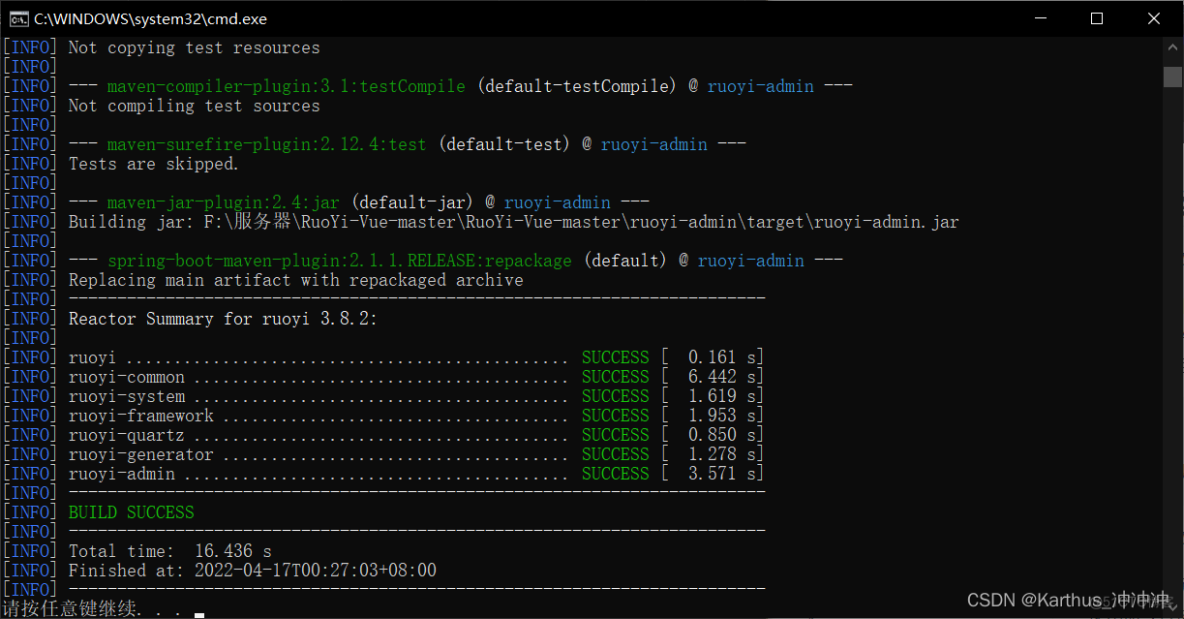Click 'ruoyi-admin' in the reactor summary
Viewport: 1184px width, 619px height.
122,474
